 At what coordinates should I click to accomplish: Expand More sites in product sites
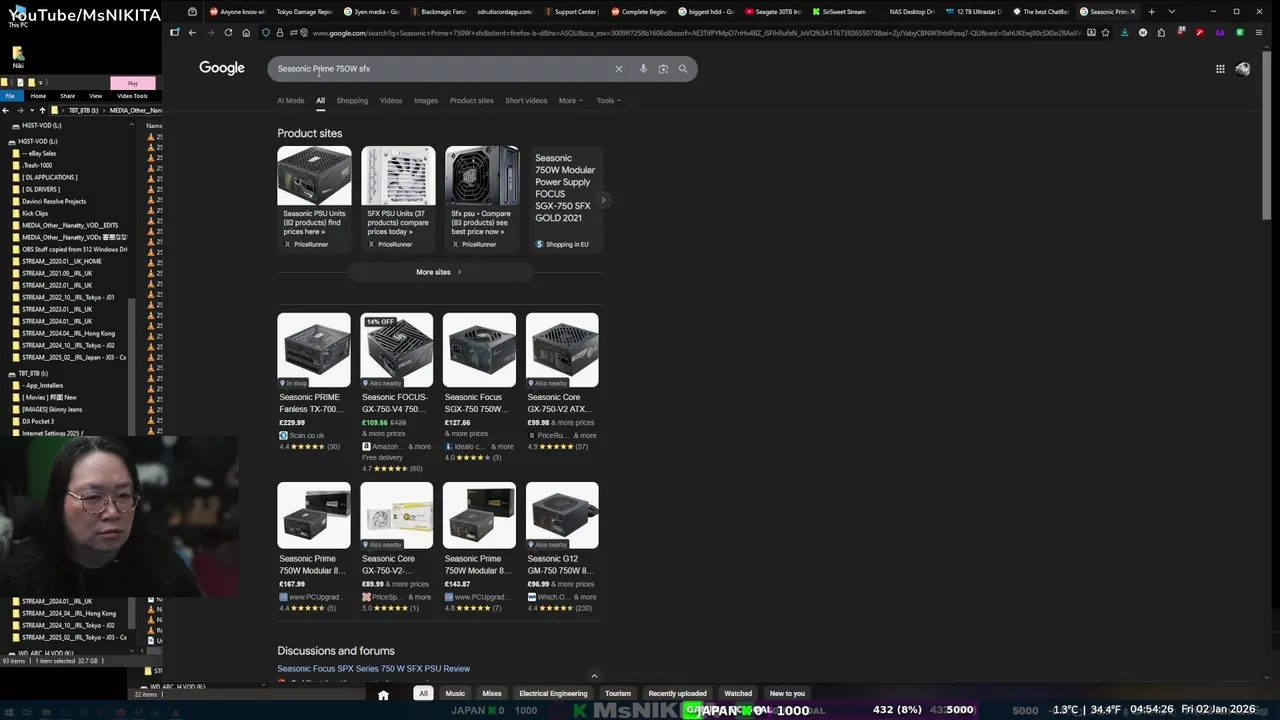(x=439, y=272)
